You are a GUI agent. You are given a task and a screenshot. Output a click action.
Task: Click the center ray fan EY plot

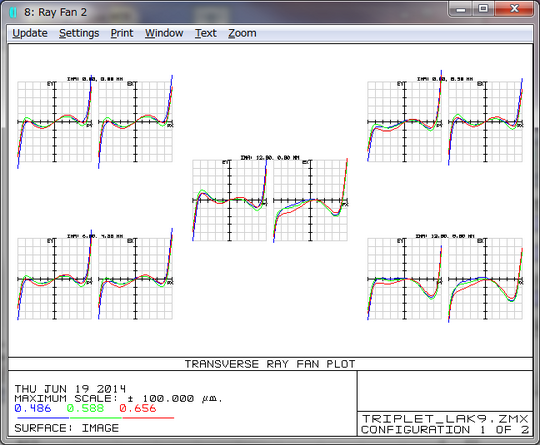(x=229, y=200)
